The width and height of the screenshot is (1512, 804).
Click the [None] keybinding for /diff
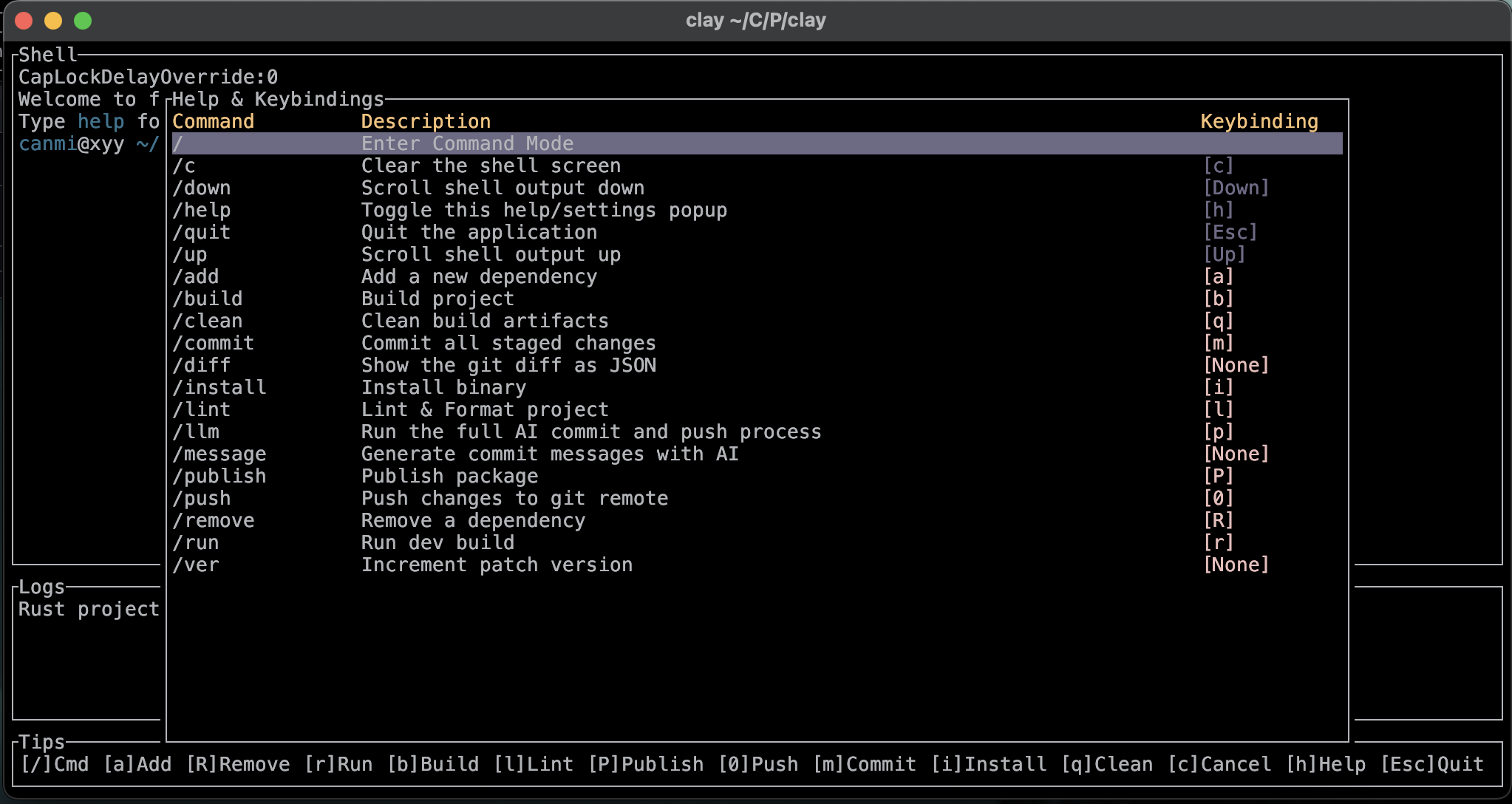coord(1236,365)
